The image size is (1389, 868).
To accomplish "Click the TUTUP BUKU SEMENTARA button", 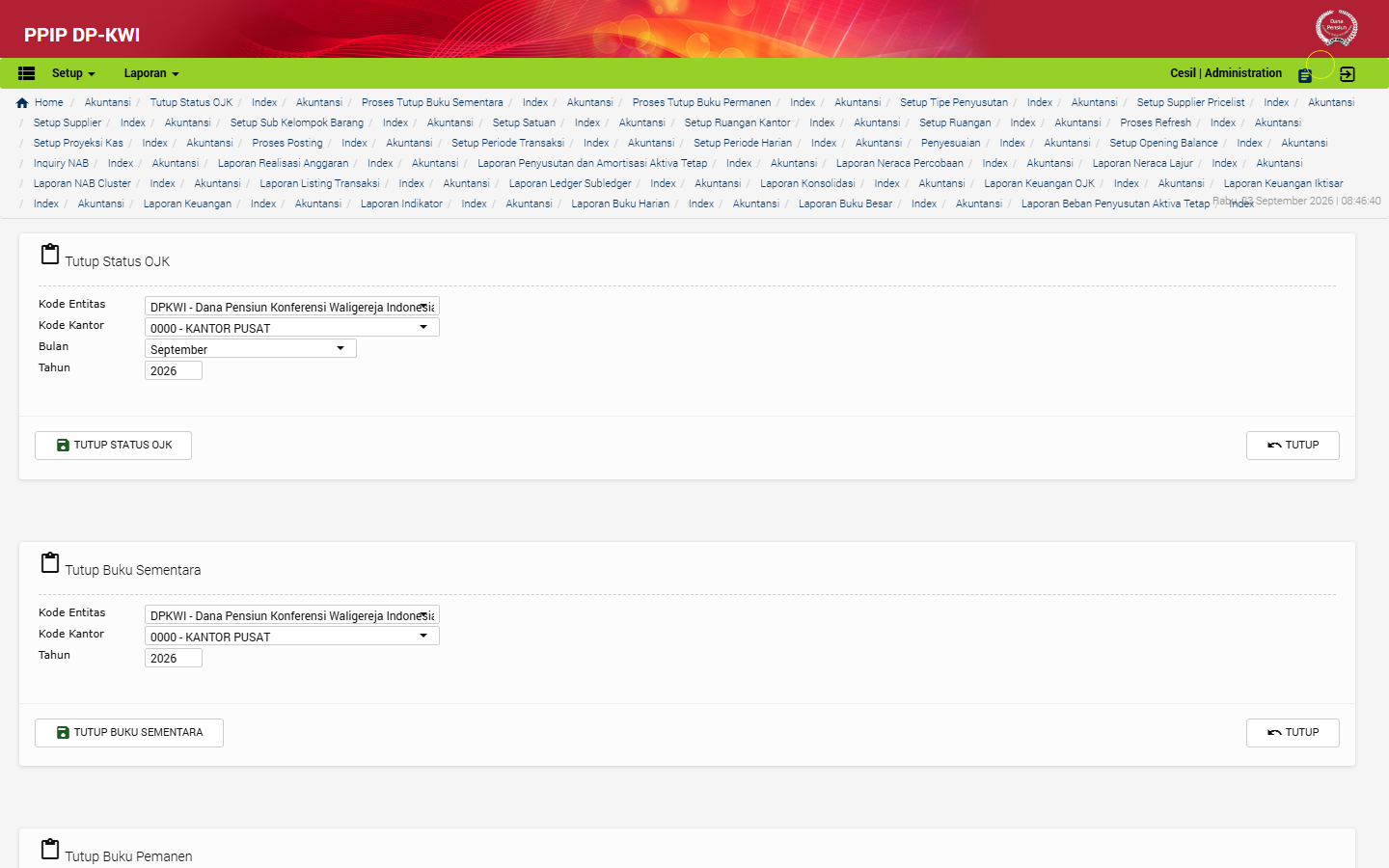I will click(129, 733).
